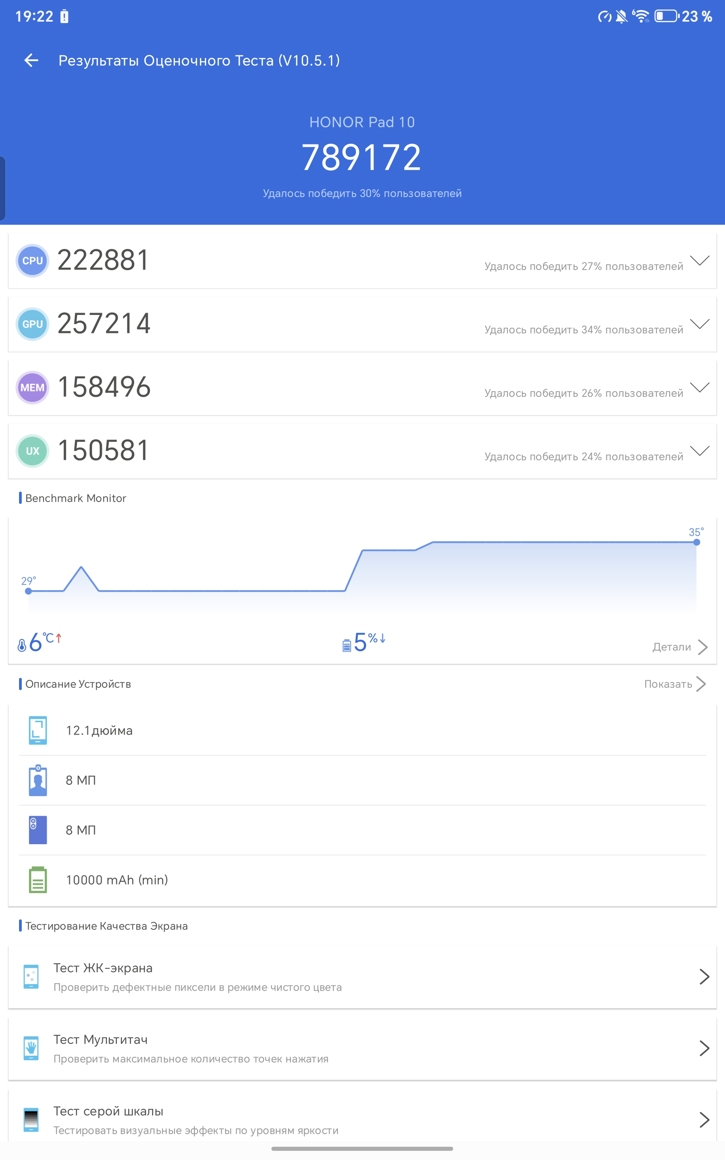Click Показать for device description
Image resolution: width=725 pixels, height=1160 pixels.
pos(675,684)
